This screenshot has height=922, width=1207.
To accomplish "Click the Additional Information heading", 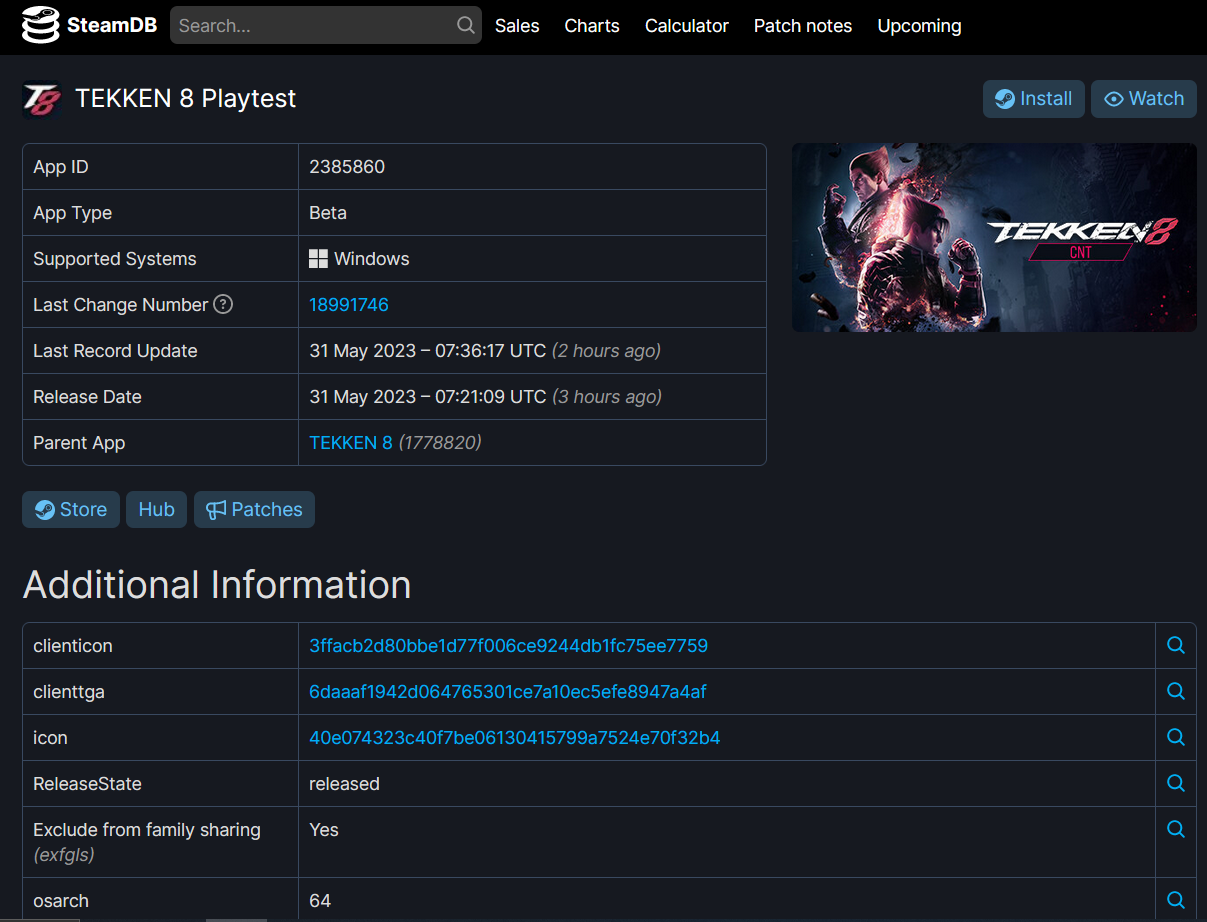I will (217, 585).
